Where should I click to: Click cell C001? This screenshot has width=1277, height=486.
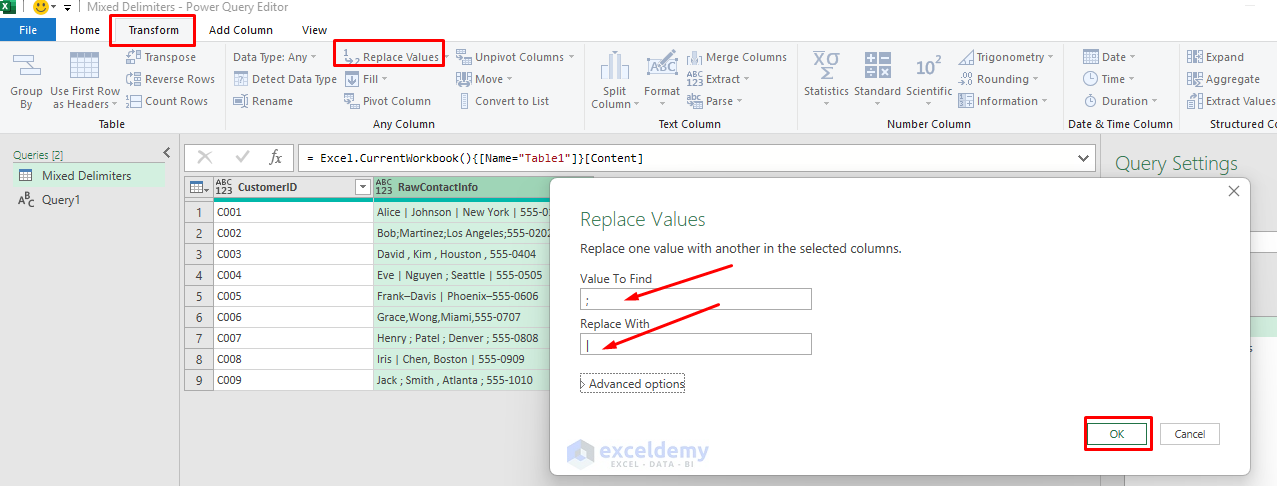pyautogui.click(x=292, y=212)
